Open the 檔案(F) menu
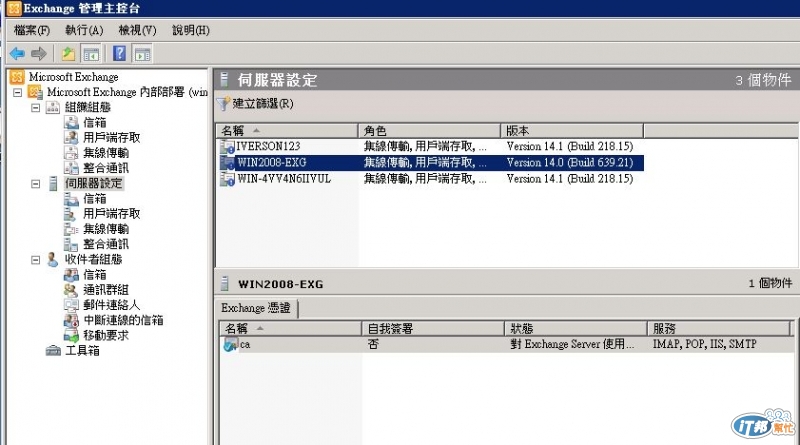 [x=32, y=31]
